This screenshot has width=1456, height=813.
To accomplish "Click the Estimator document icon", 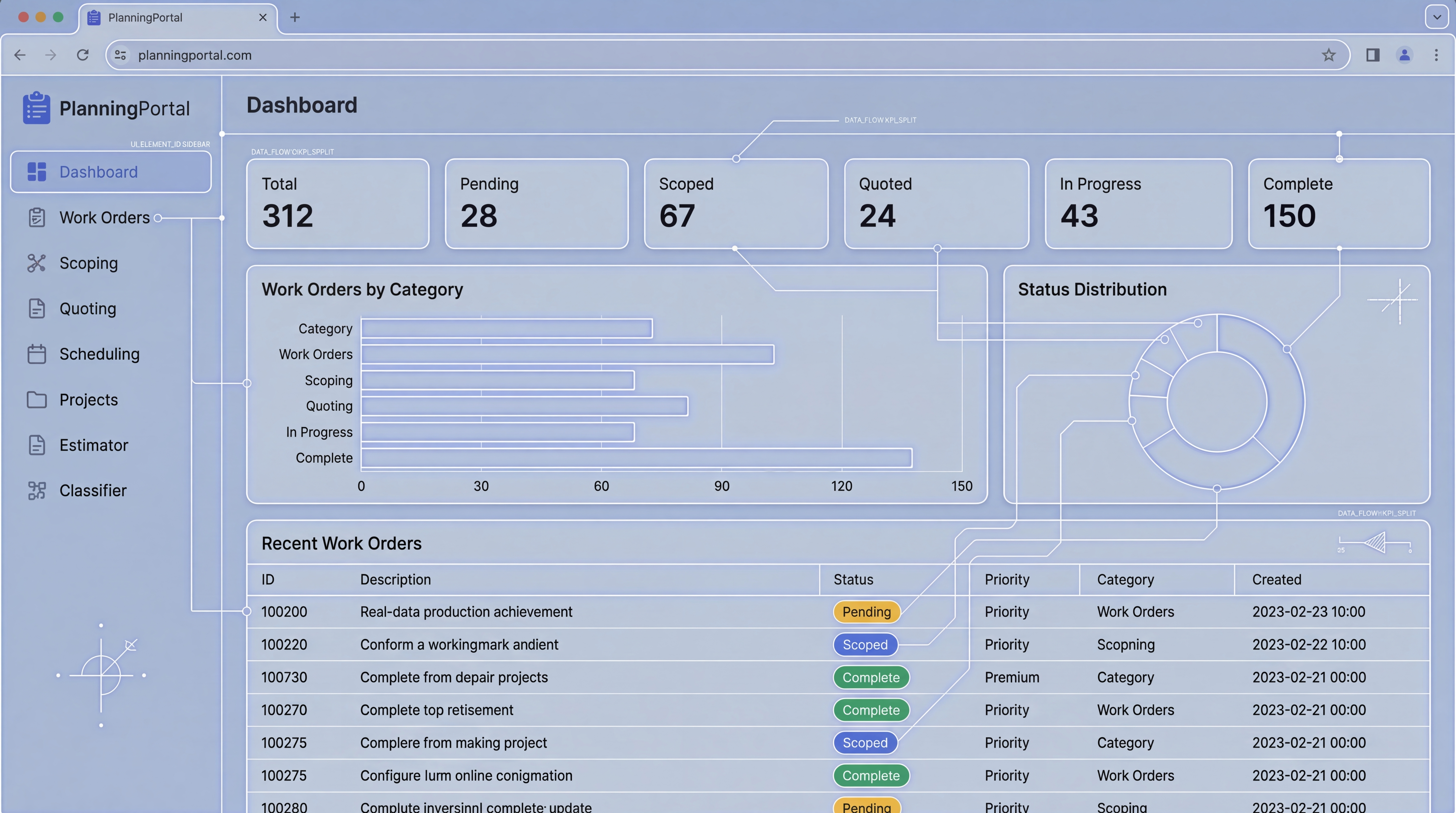I will (36, 445).
